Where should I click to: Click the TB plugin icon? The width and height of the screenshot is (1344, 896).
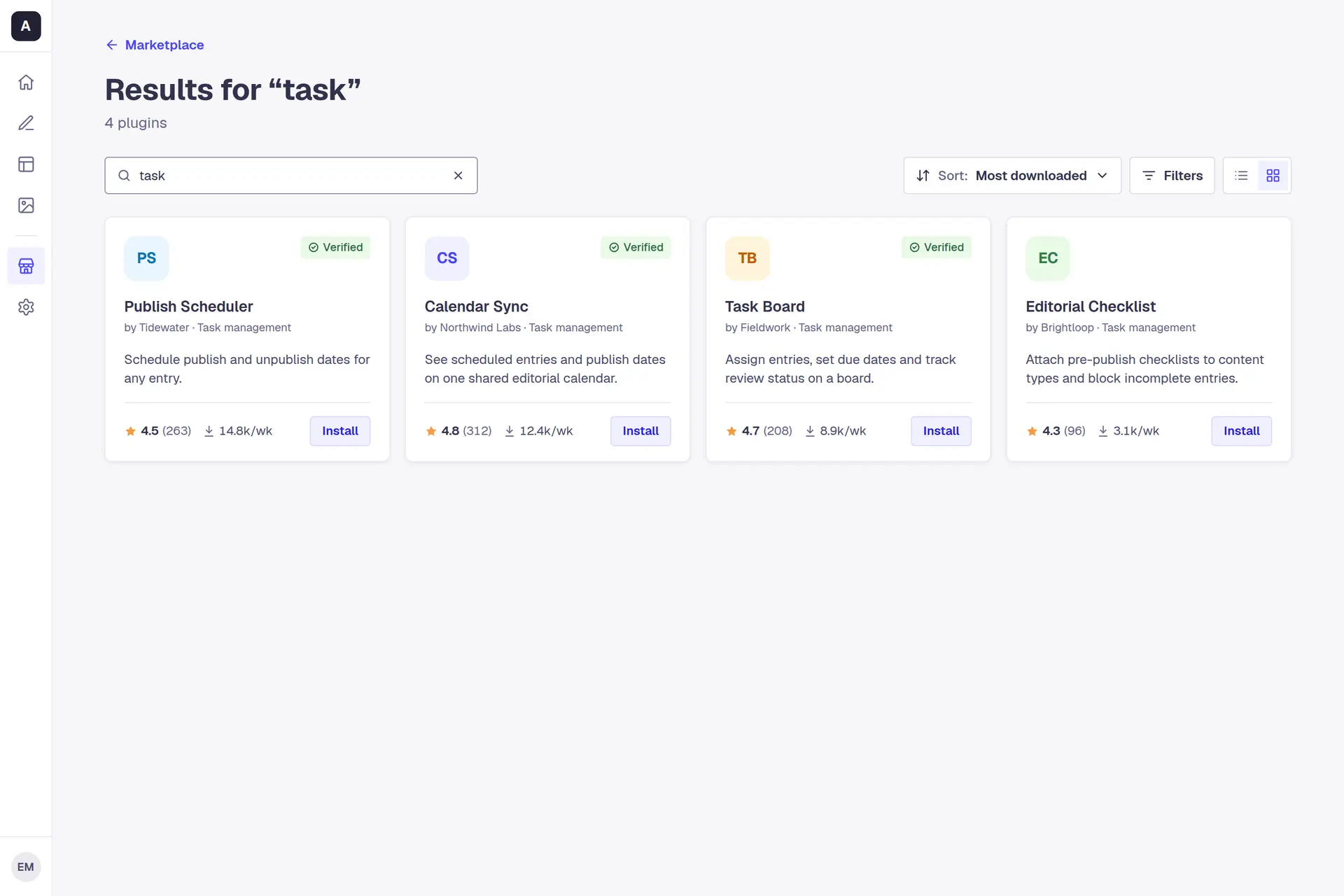[x=747, y=258]
